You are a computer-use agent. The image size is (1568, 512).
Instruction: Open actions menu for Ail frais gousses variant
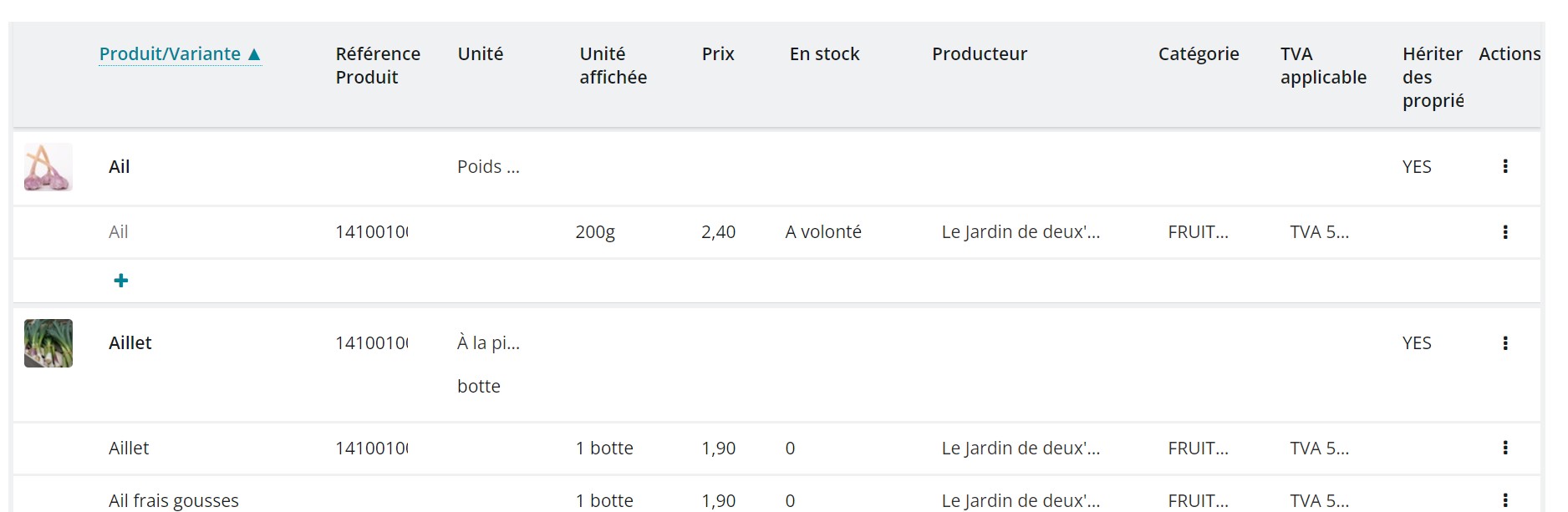point(1505,499)
